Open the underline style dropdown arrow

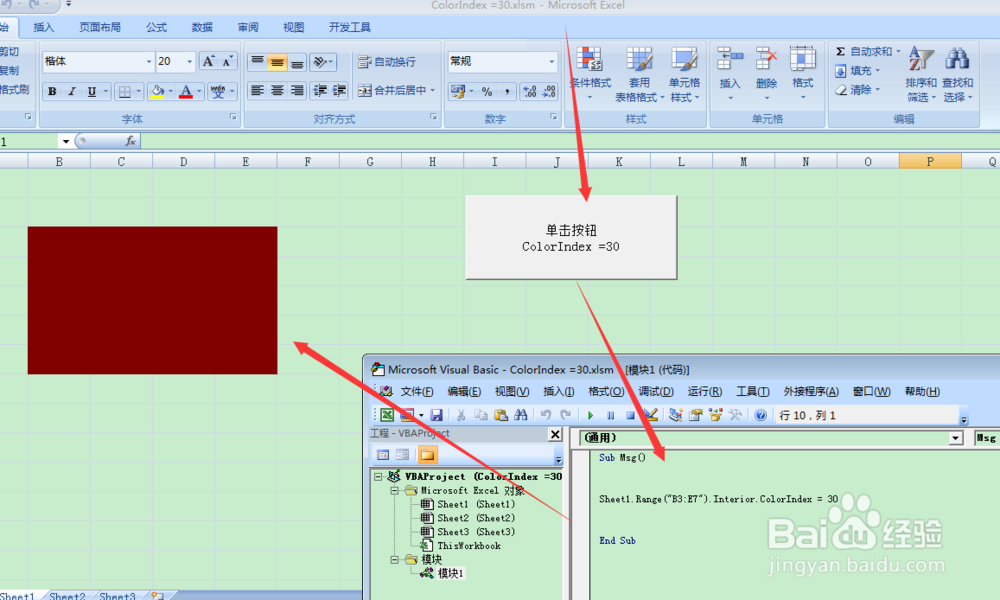click(x=106, y=91)
